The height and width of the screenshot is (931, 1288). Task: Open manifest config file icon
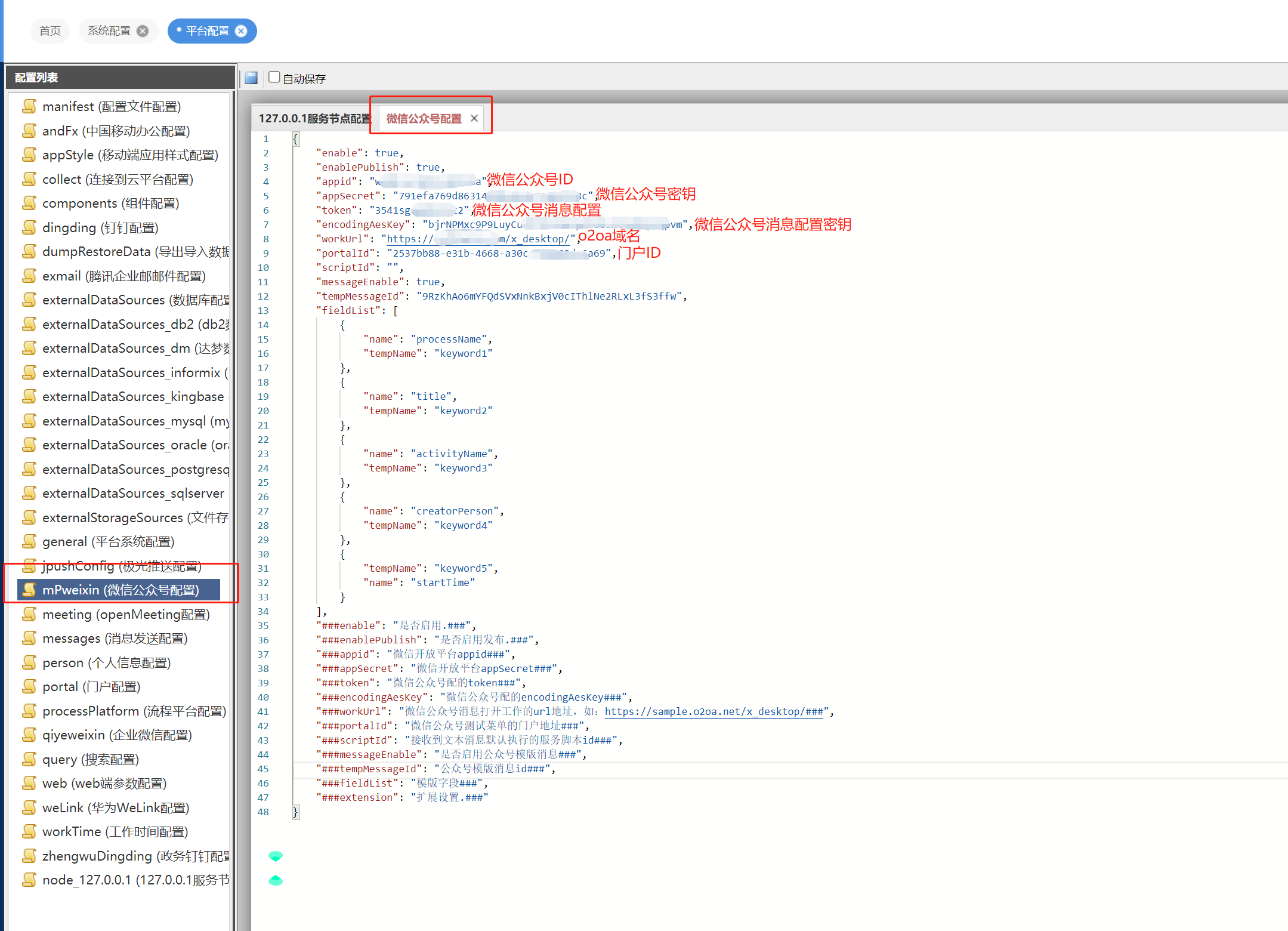pyautogui.click(x=29, y=106)
